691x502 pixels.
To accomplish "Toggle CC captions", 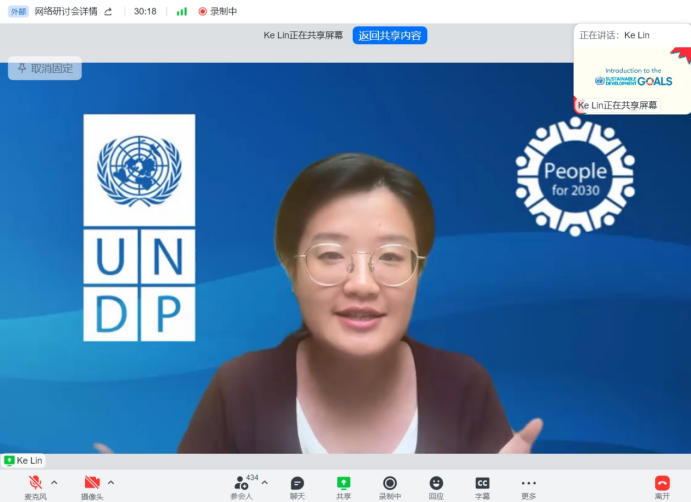I will point(483,487).
